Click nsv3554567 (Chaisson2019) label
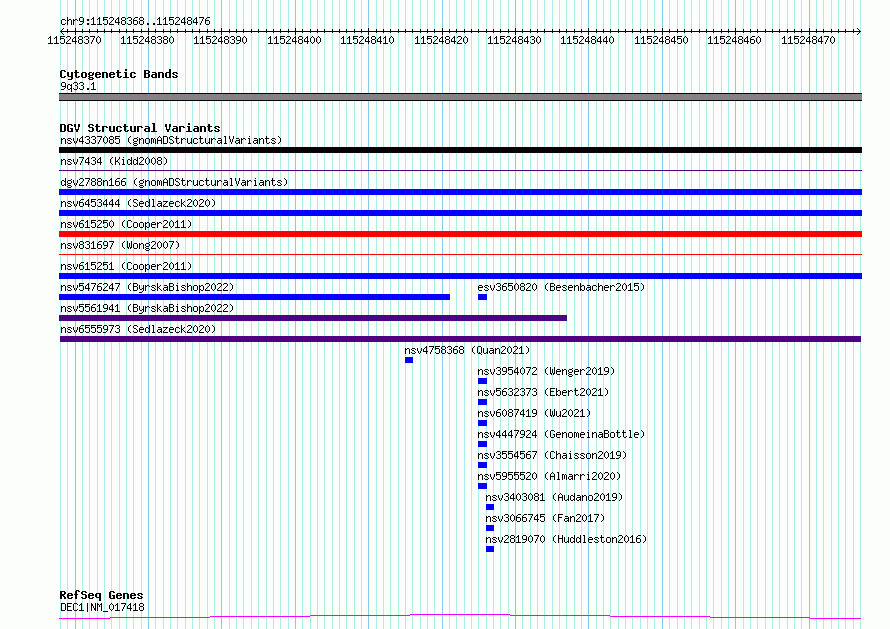 point(552,455)
